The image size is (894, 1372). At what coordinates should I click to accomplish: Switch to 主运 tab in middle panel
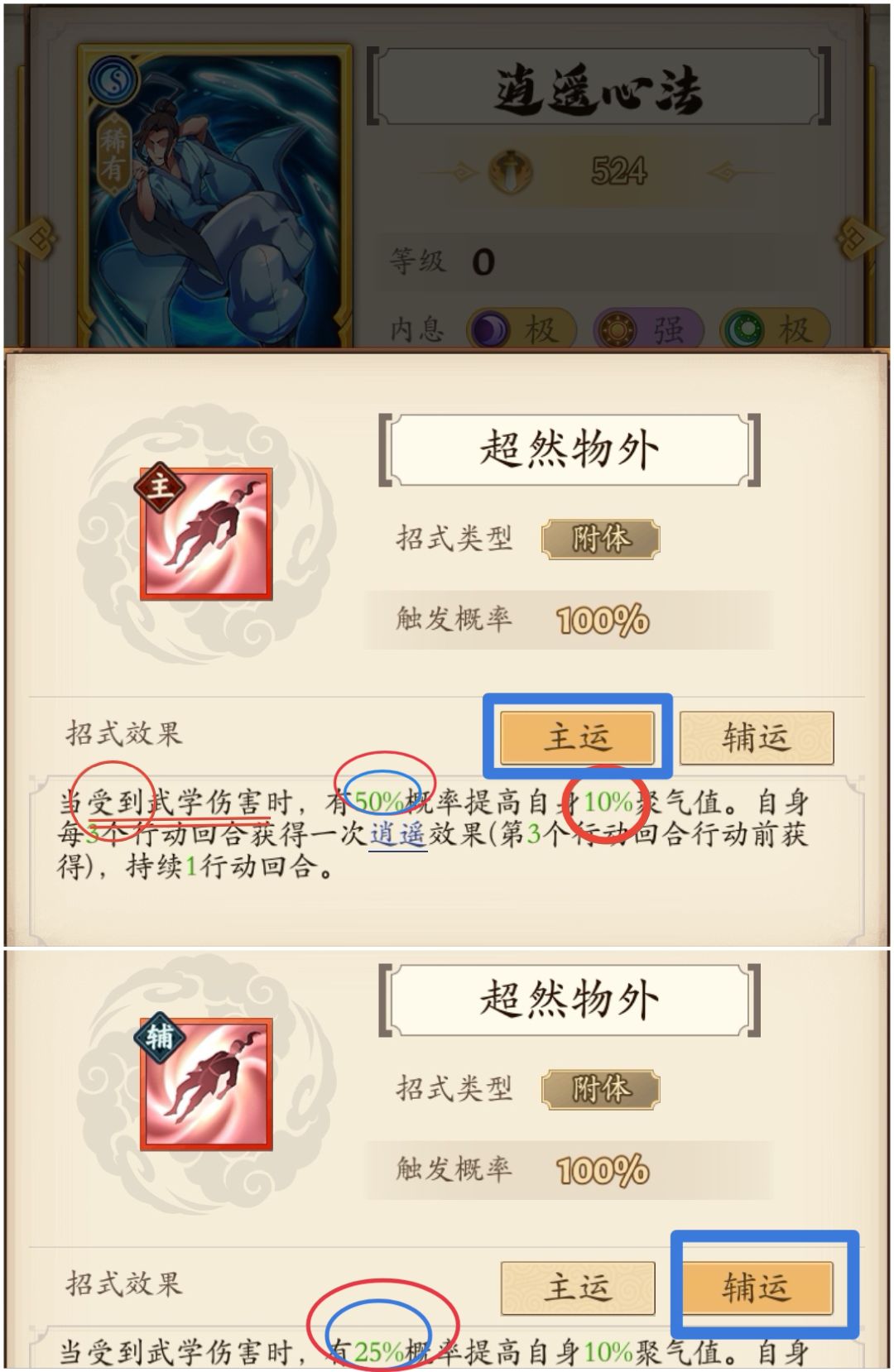(x=577, y=736)
